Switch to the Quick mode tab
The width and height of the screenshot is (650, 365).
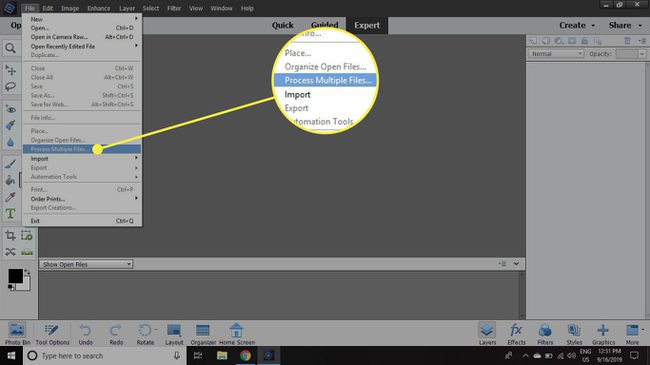coord(283,25)
